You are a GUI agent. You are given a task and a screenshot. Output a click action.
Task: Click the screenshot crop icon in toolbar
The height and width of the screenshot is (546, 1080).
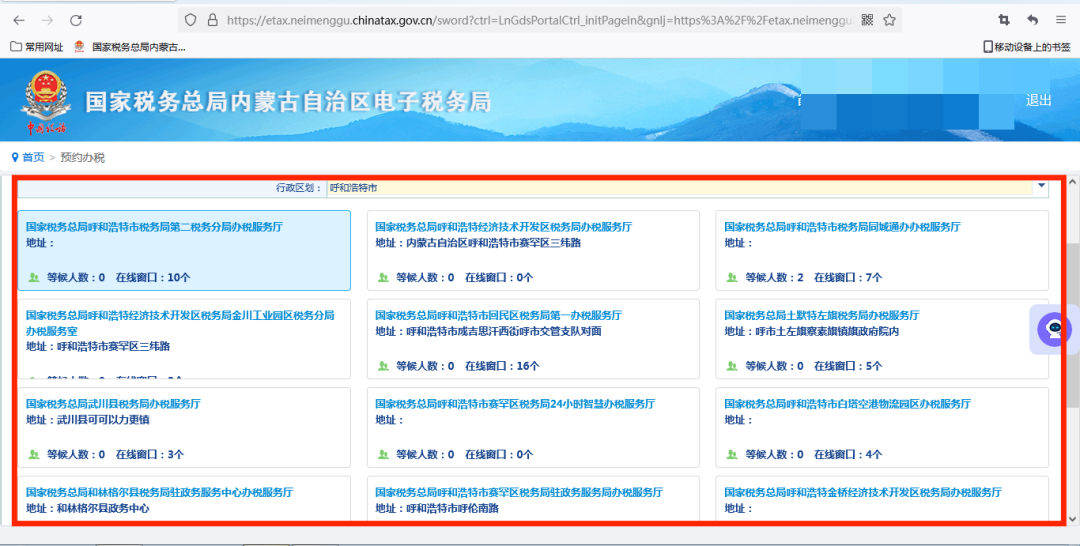tap(1004, 21)
